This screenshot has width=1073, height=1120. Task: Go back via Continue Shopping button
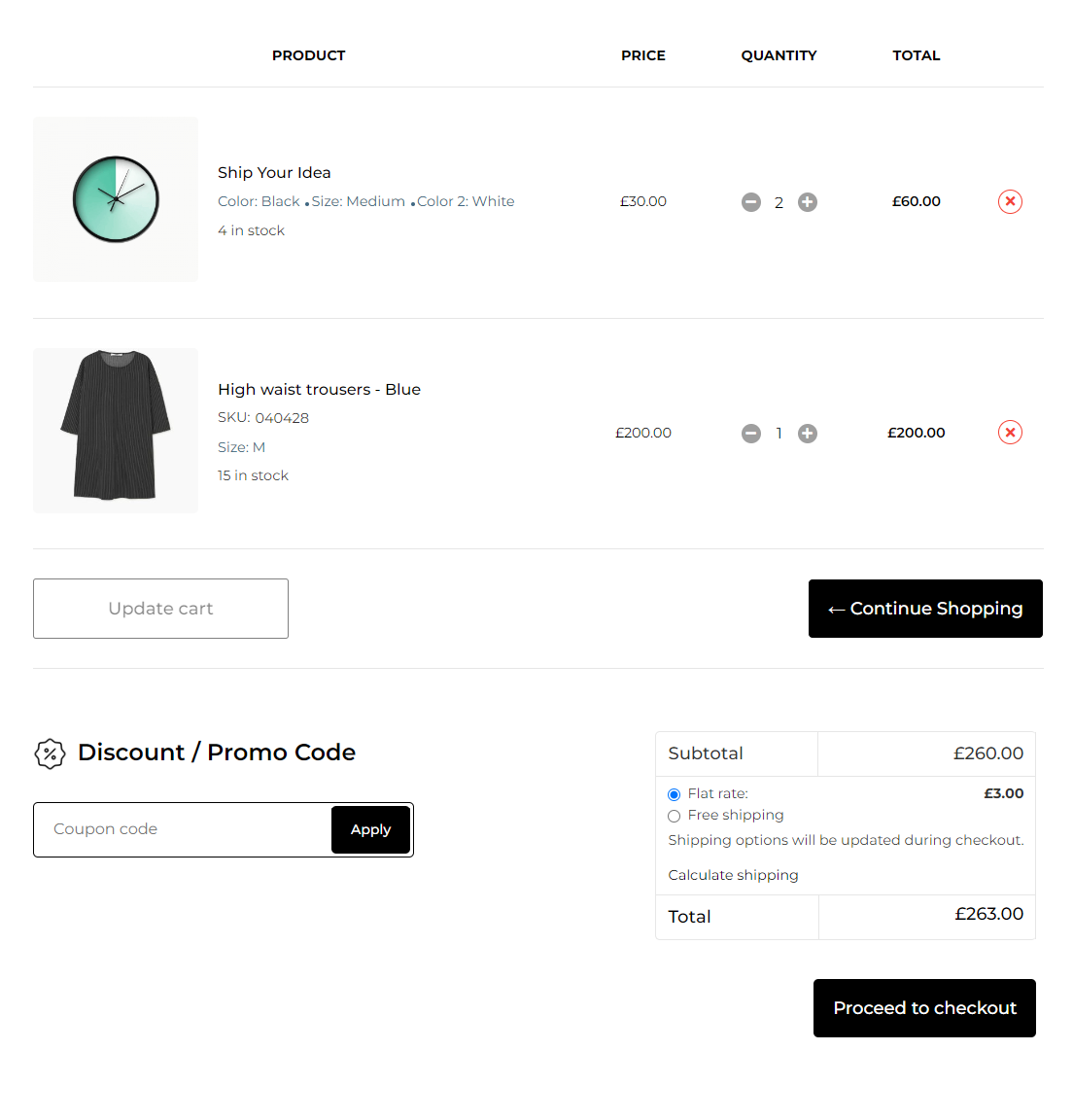[925, 609]
